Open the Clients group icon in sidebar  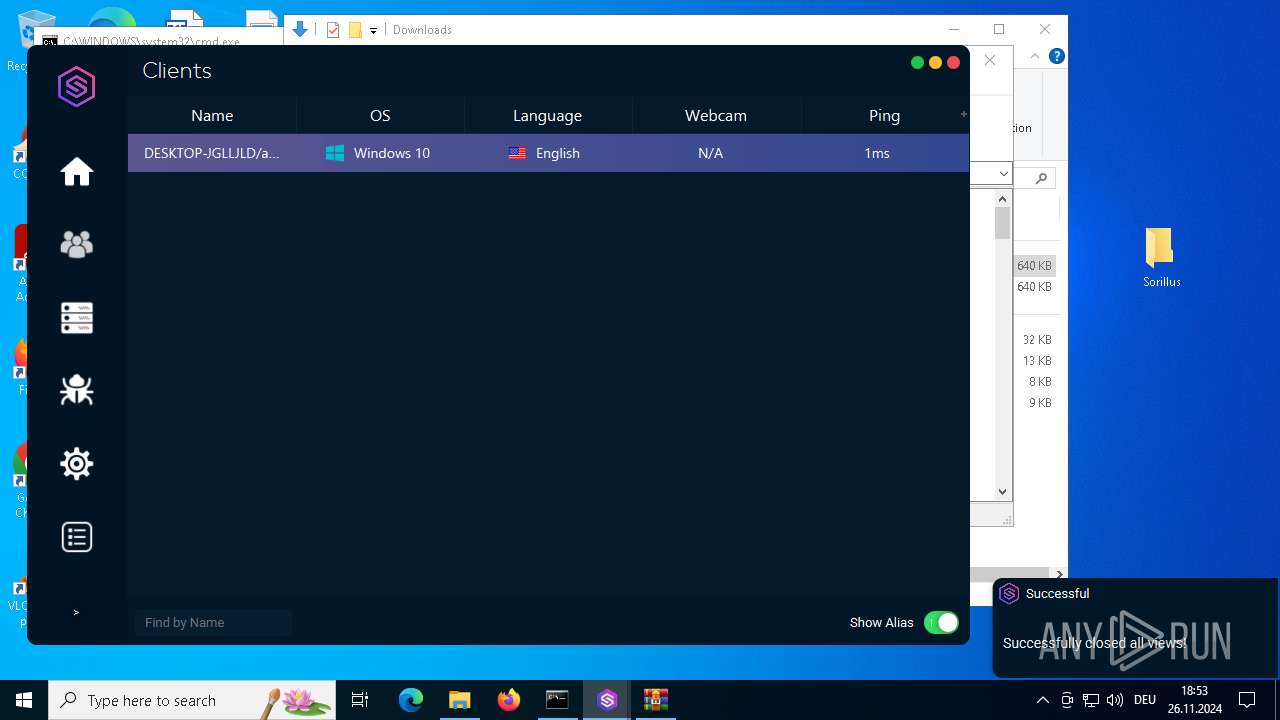coord(77,245)
